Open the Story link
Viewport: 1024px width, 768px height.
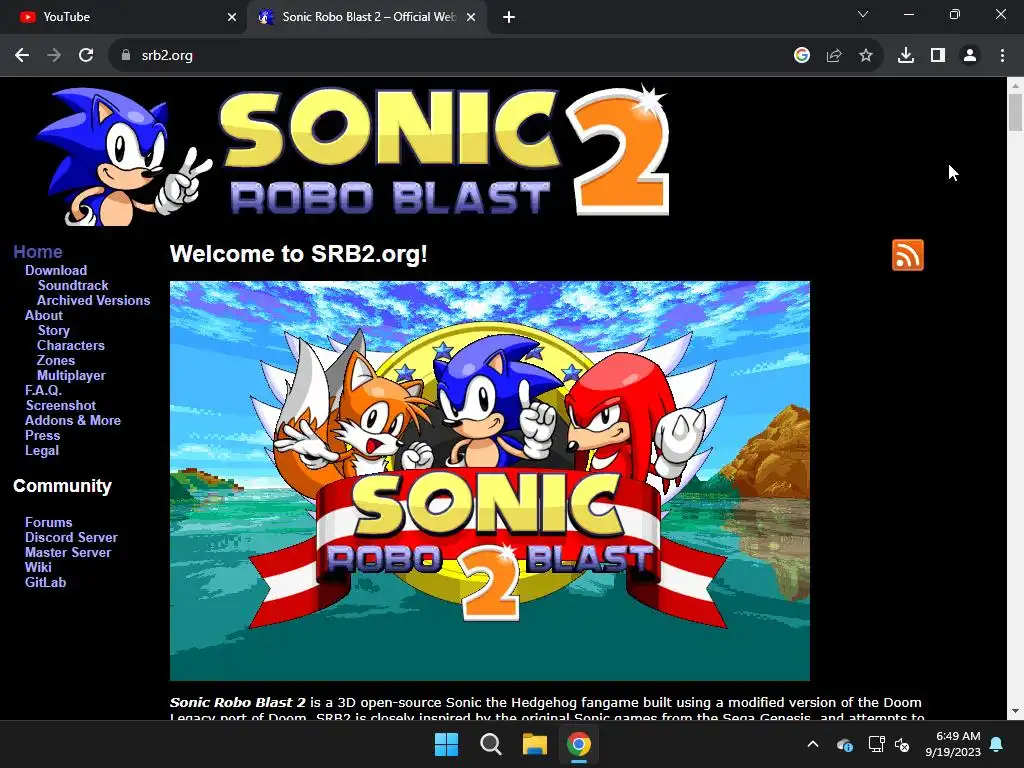(54, 330)
